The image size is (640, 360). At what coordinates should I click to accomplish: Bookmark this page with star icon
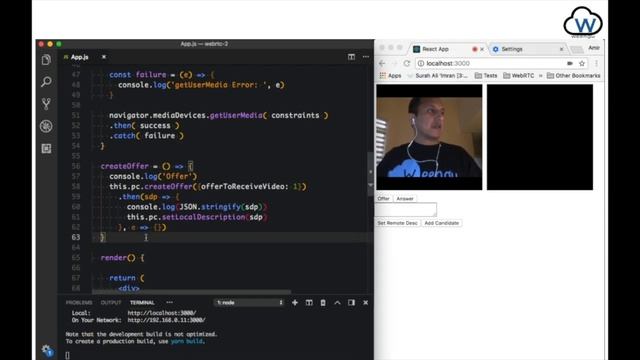(x=582, y=63)
